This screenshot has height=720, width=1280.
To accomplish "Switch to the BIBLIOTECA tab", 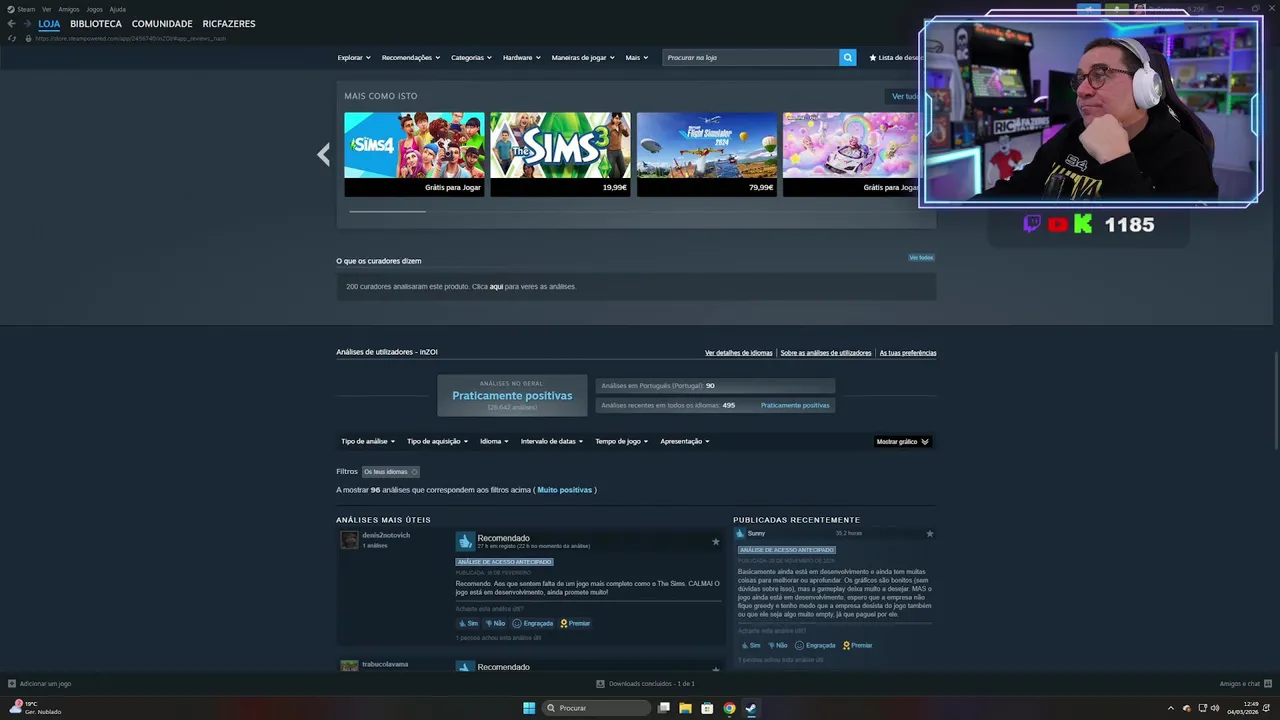I will point(96,24).
